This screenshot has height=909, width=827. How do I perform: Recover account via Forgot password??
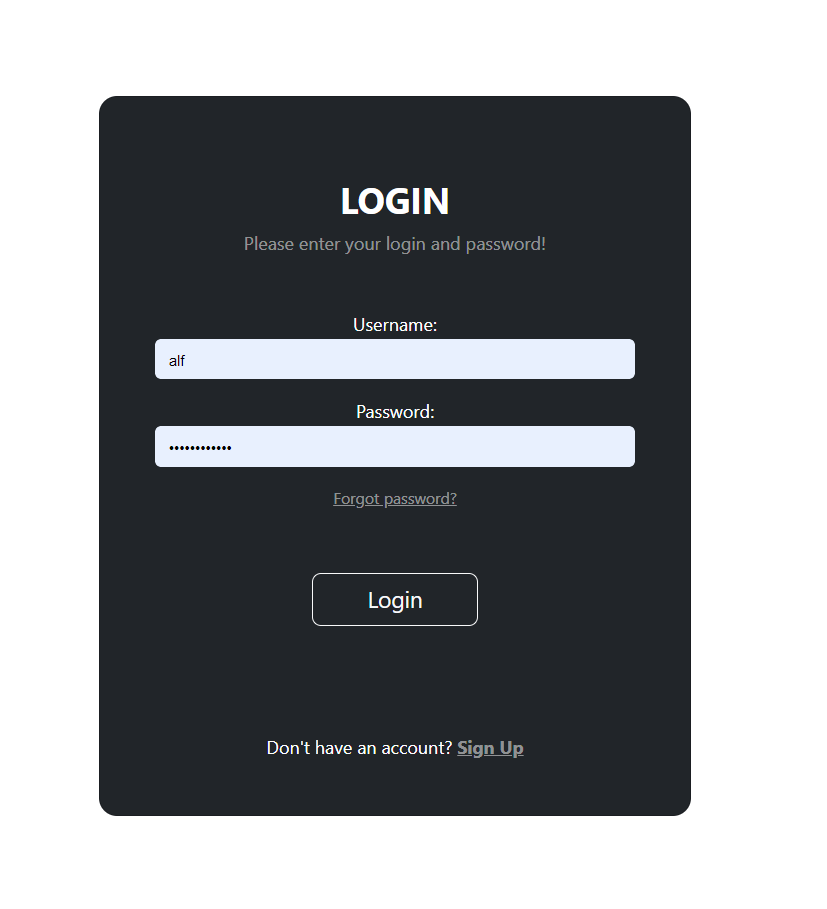point(395,499)
